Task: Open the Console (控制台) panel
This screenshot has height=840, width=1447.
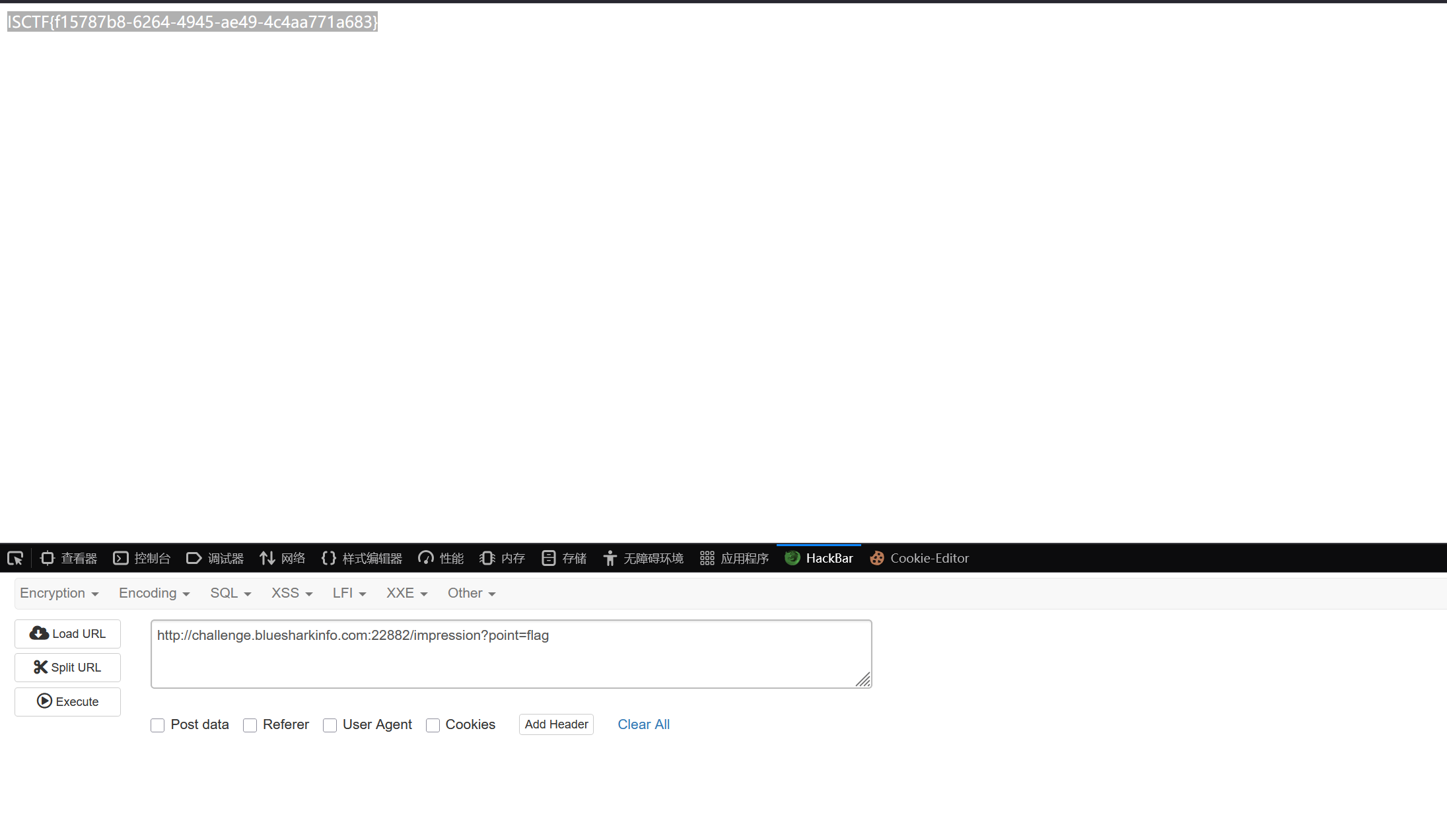Action: [142, 559]
